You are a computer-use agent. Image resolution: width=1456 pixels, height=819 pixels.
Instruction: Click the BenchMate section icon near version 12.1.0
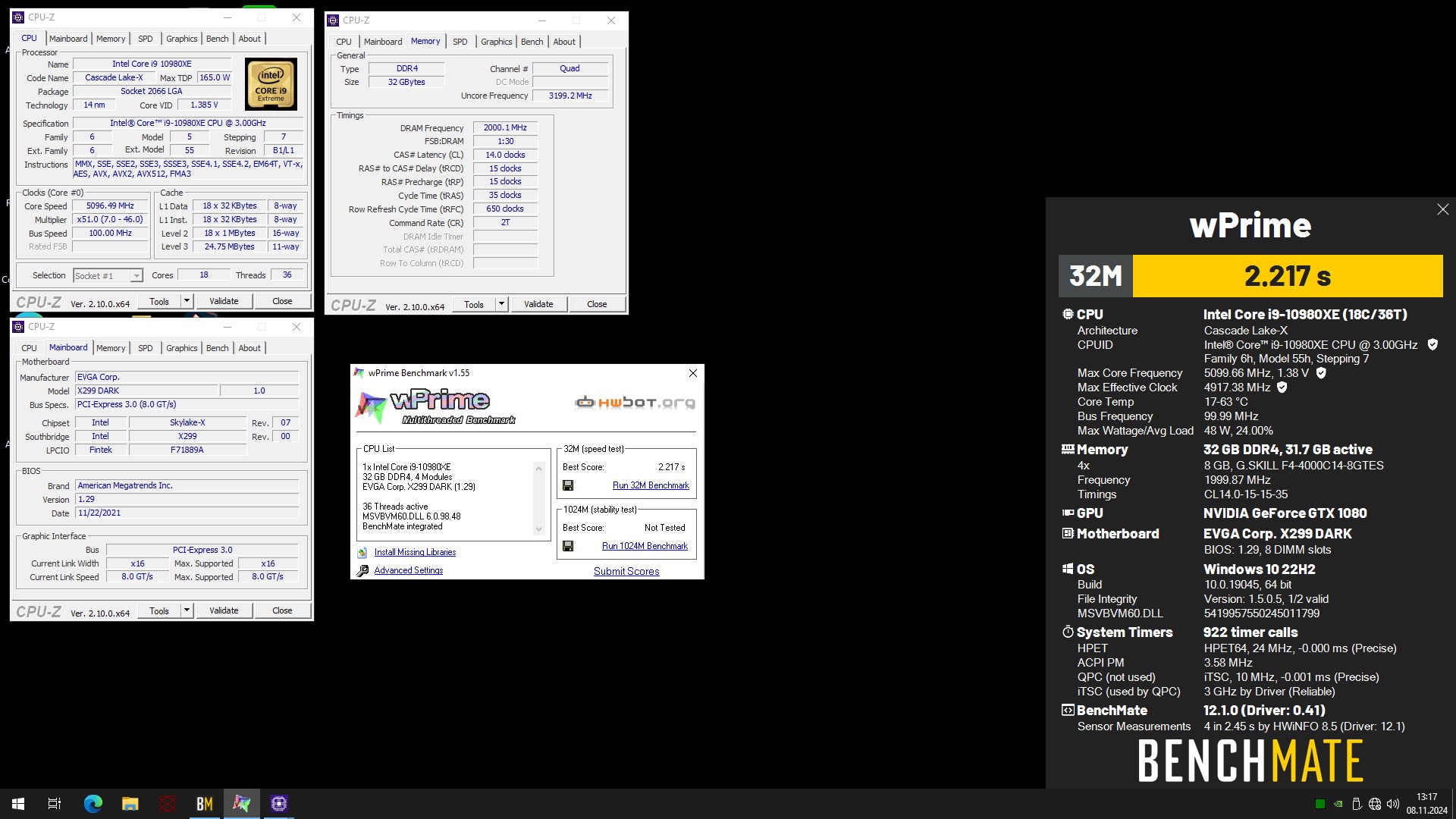pos(1068,711)
